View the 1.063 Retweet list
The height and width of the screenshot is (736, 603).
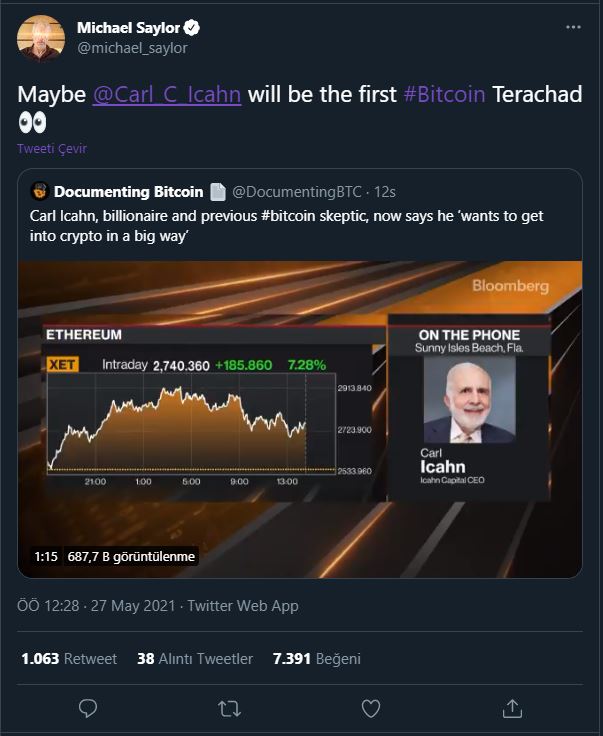(69, 659)
